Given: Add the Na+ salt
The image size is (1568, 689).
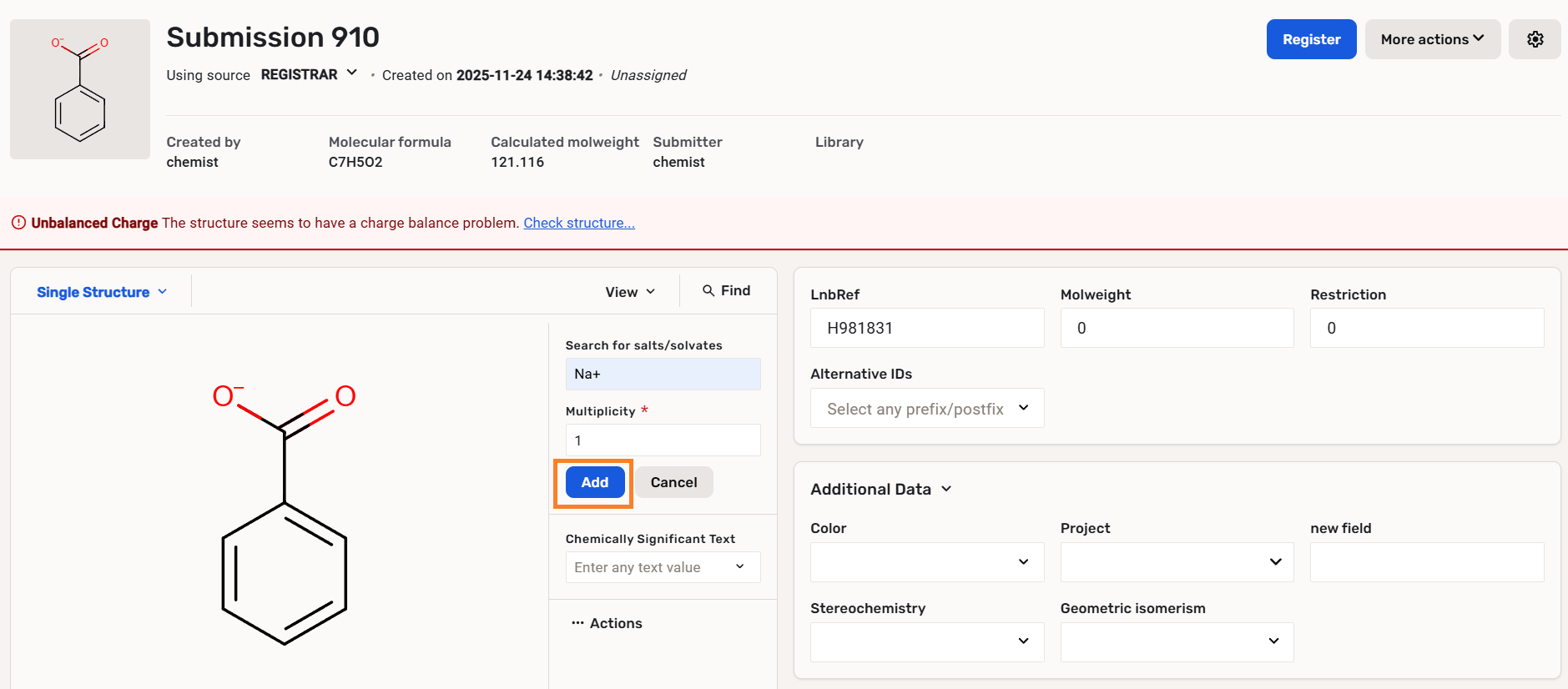Looking at the screenshot, I should pos(594,482).
